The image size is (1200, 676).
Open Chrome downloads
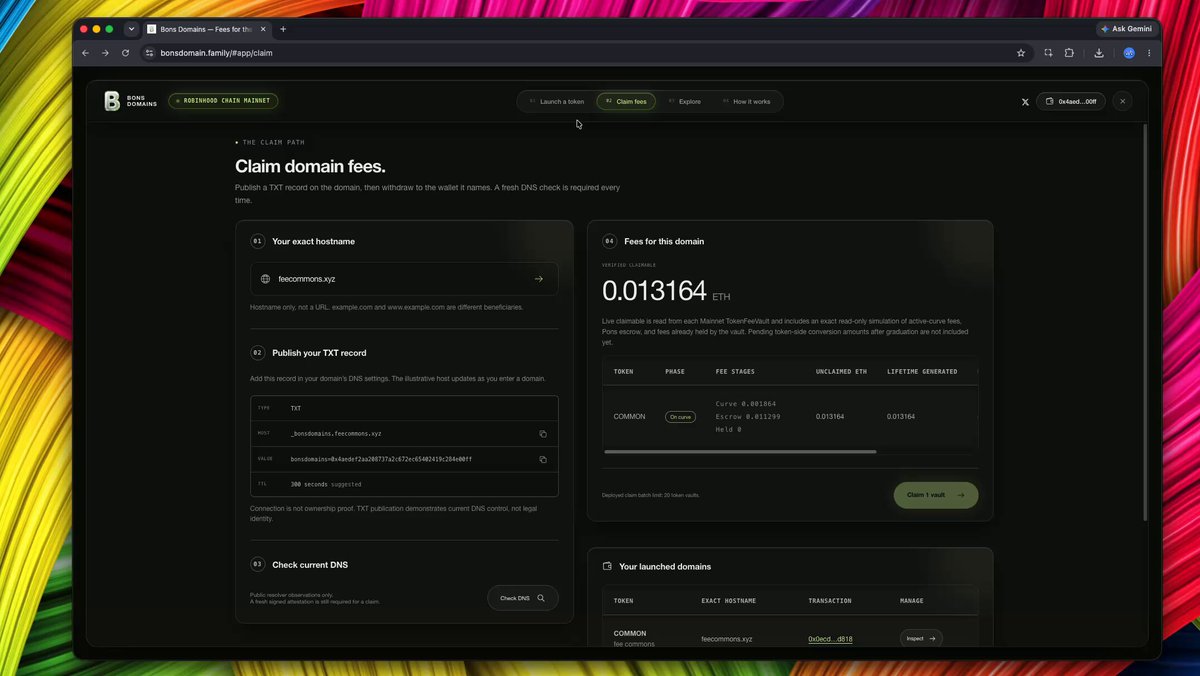coord(1099,53)
